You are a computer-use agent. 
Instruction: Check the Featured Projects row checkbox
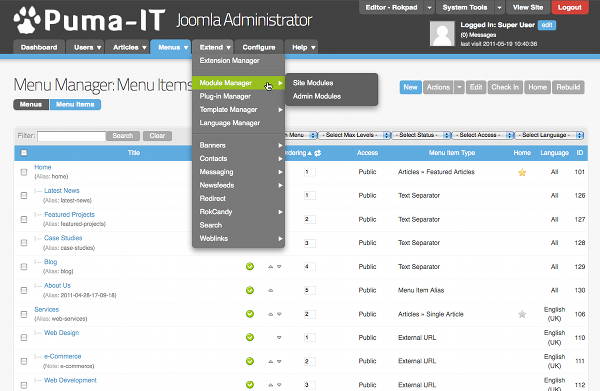[x=24, y=219]
